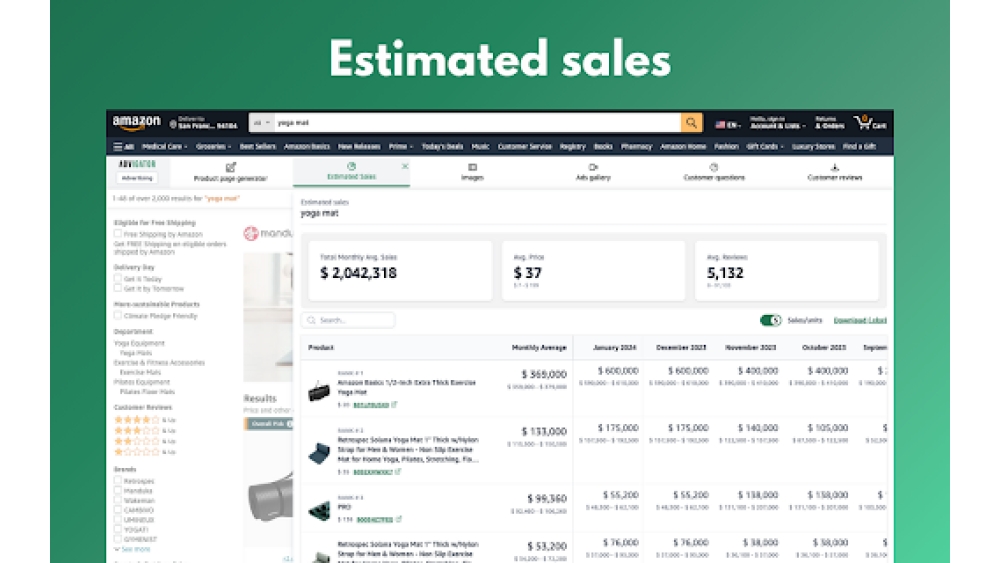Viewport: 1000px width, 563px height.
Task: Click the Retrospec Solana mat thumbnail
Action: point(319,453)
